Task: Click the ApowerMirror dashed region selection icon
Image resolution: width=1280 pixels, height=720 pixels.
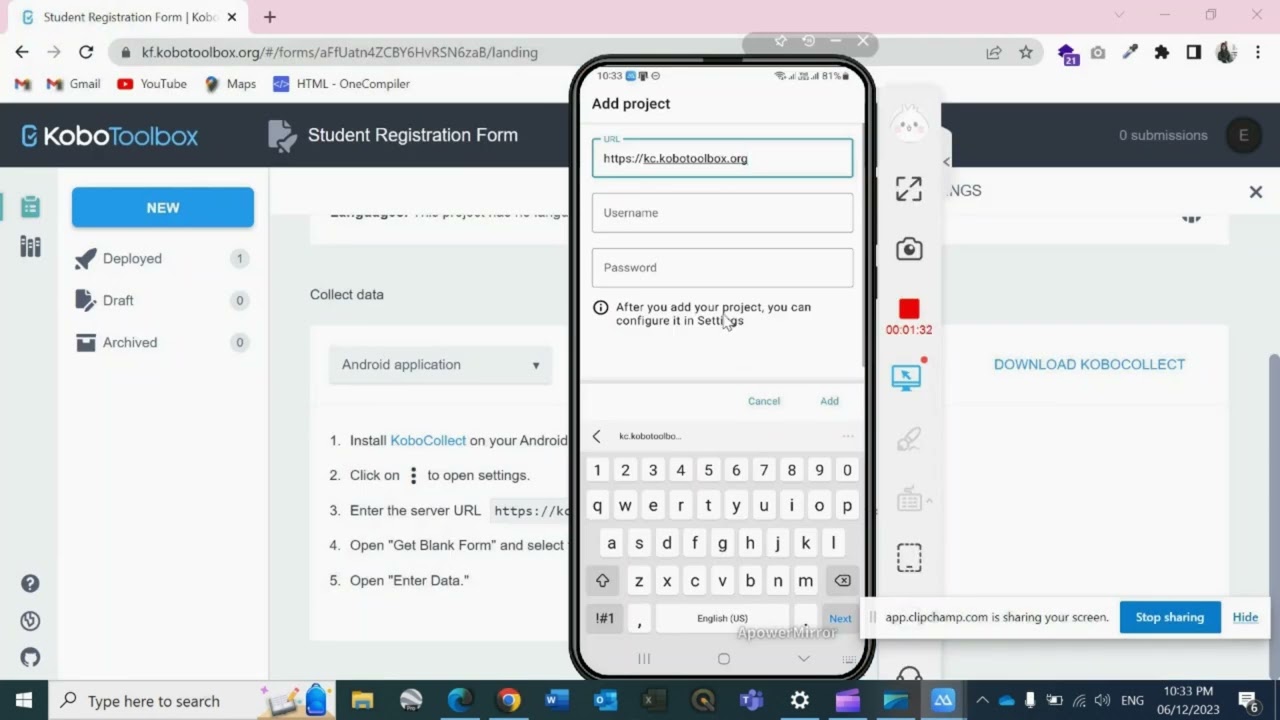Action: point(909,558)
